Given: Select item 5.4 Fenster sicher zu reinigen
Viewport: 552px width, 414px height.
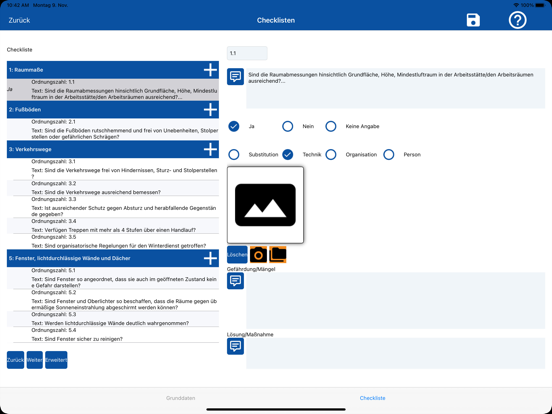Looking at the screenshot, I should pyautogui.click(x=113, y=335).
